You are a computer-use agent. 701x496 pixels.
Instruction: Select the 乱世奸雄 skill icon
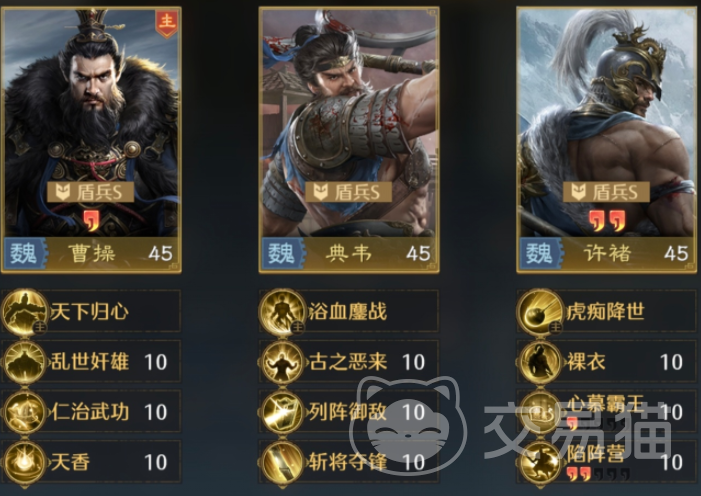(25, 362)
